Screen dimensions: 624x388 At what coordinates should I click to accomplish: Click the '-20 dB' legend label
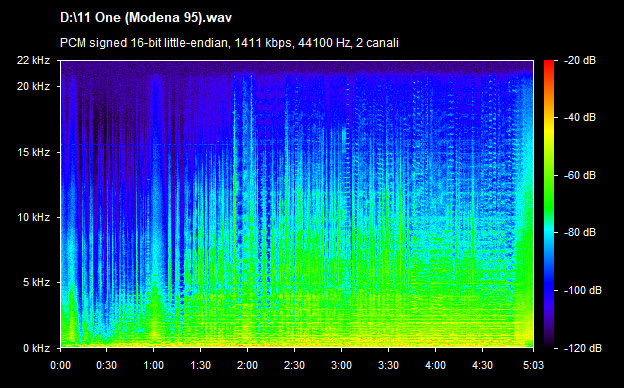tap(580, 60)
